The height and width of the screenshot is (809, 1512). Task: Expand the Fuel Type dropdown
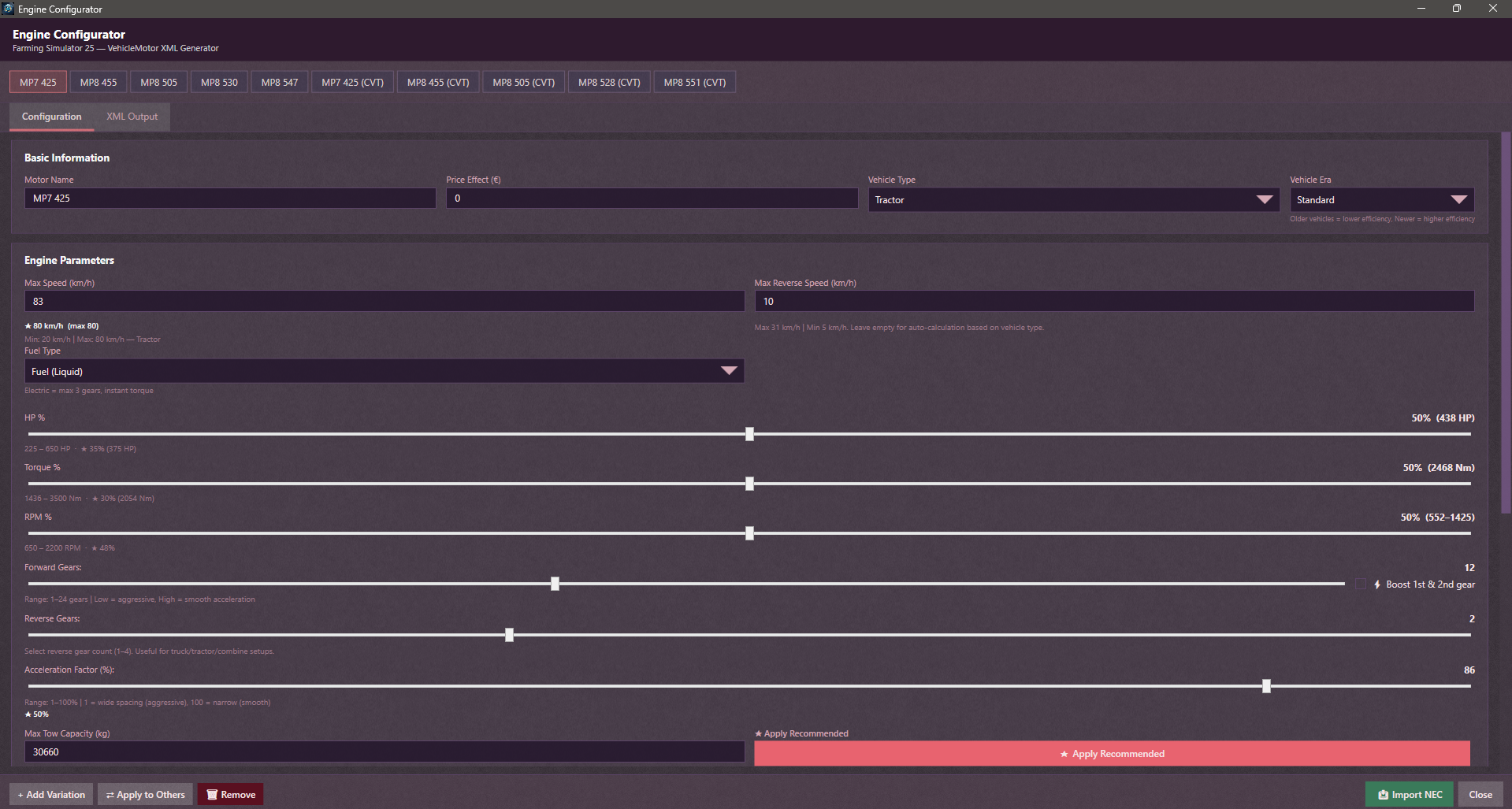(385, 371)
